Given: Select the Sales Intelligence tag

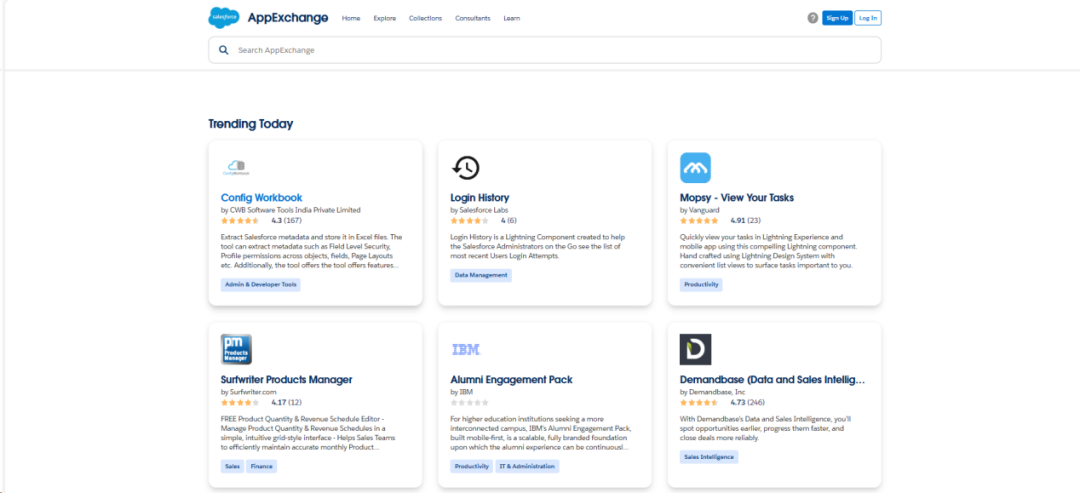Looking at the screenshot, I should pyautogui.click(x=709, y=457).
